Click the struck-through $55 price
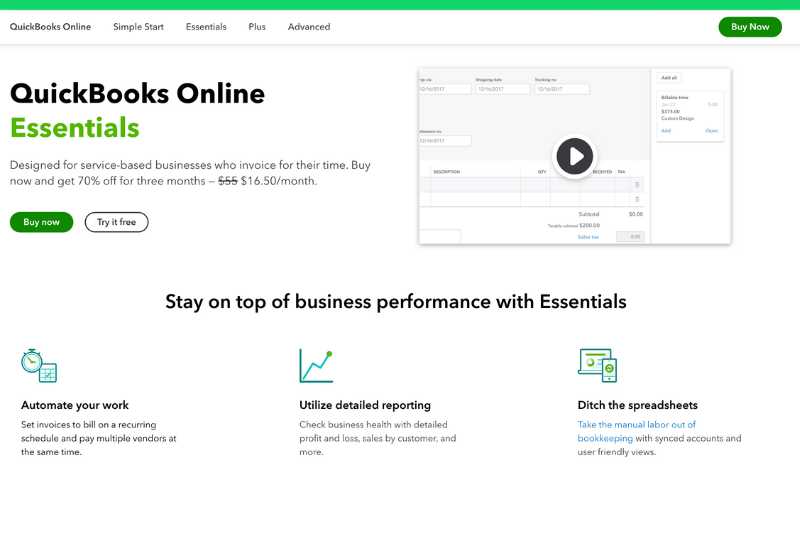The image size is (800, 533). tap(228, 181)
